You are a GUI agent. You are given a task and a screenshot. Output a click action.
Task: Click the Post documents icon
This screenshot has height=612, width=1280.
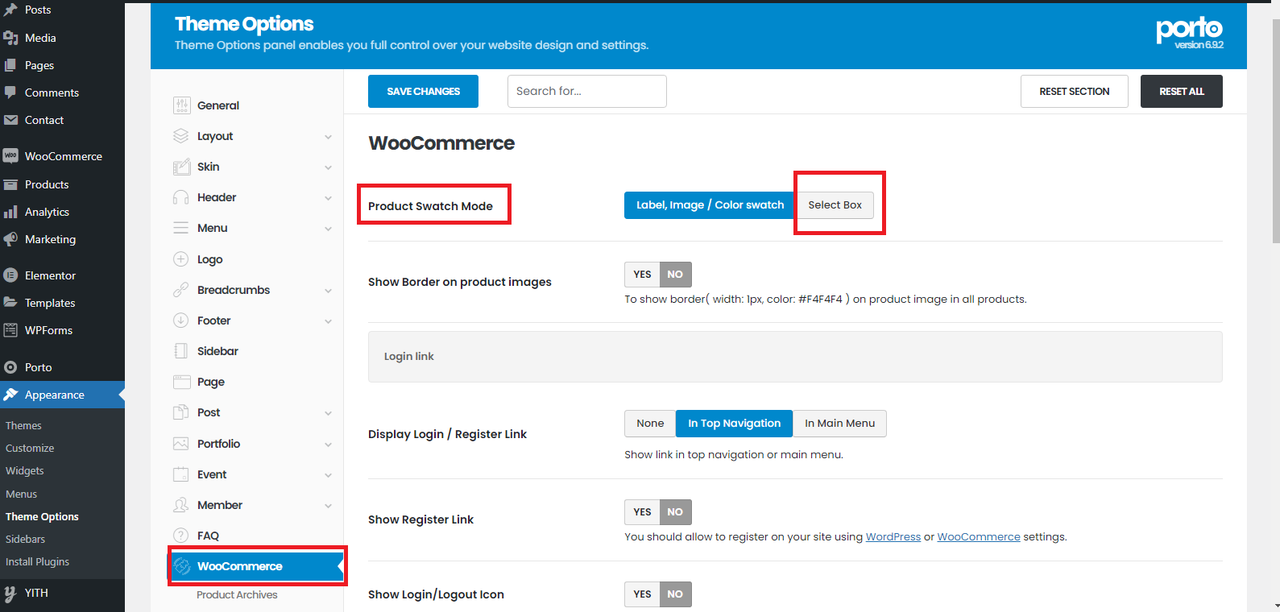[x=181, y=412]
